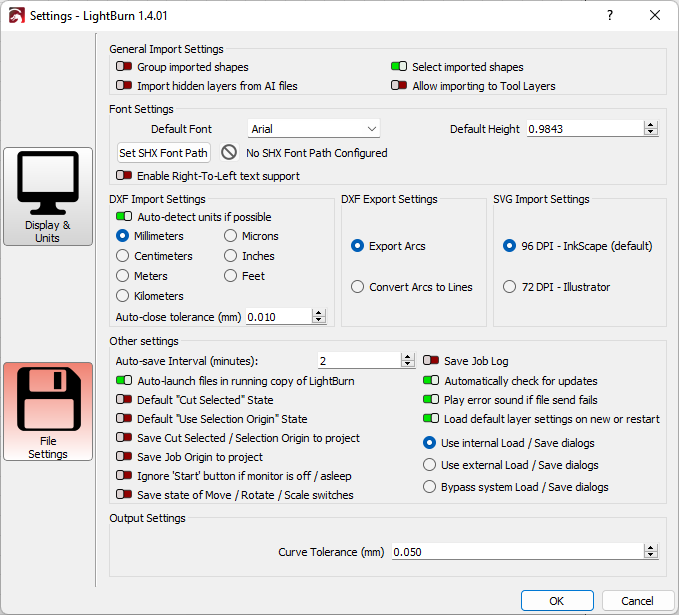Image resolution: width=679 pixels, height=615 pixels.
Task: Click the Default Height input field
Action: click(585, 129)
